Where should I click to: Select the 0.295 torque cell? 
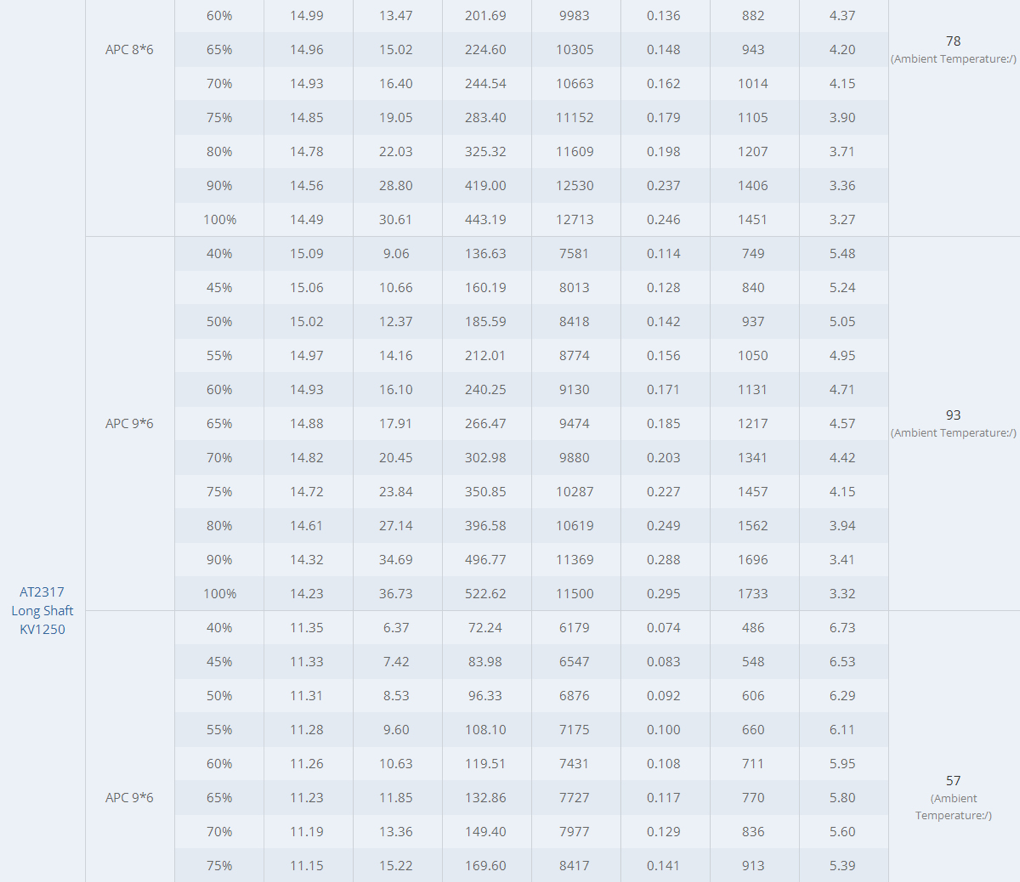[663, 594]
